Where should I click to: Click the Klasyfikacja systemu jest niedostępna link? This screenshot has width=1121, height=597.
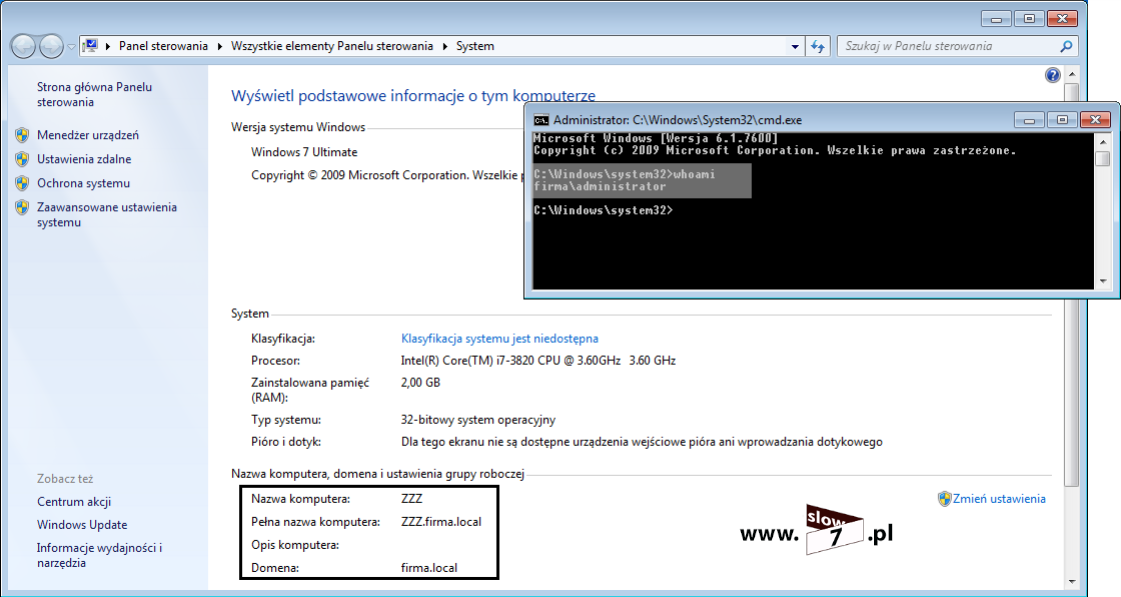(x=499, y=339)
